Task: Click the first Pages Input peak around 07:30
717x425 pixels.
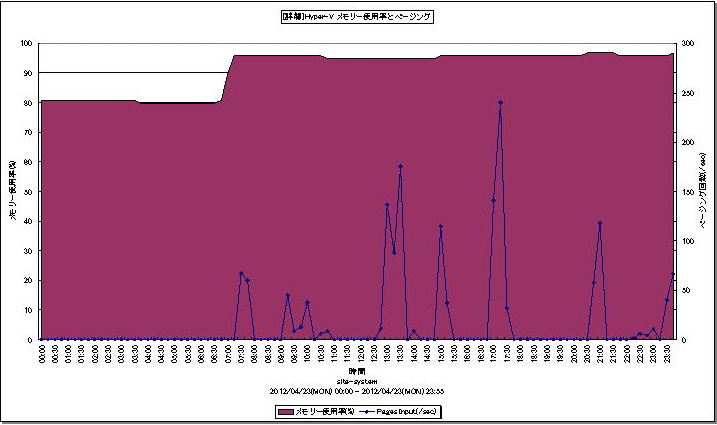Action: pyautogui.click(x=241, y=273)
